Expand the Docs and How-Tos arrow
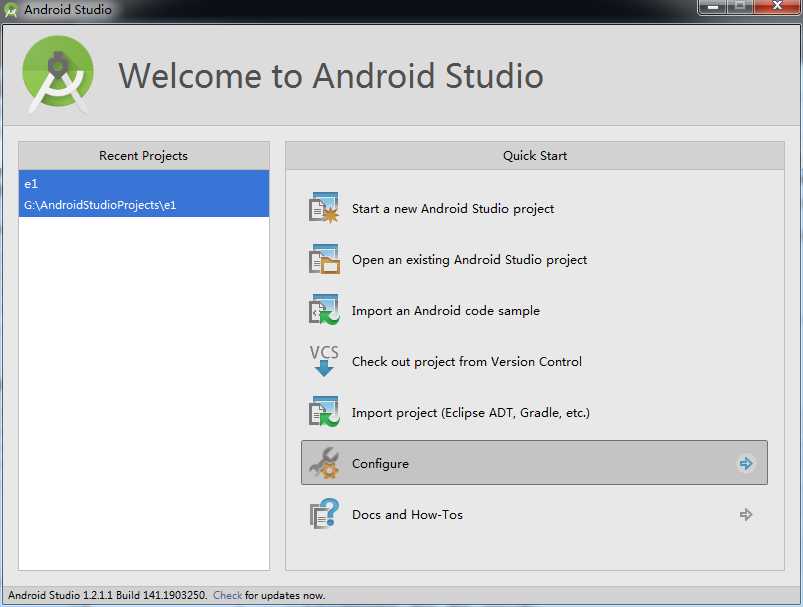 click(746, 514)
